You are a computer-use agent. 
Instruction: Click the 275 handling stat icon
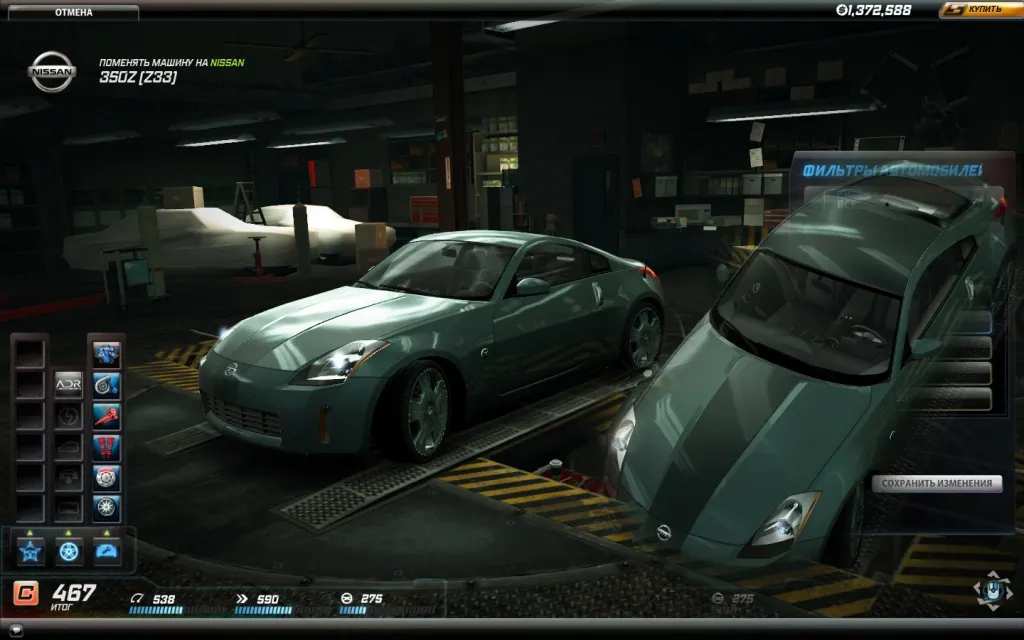click(347, 598)
